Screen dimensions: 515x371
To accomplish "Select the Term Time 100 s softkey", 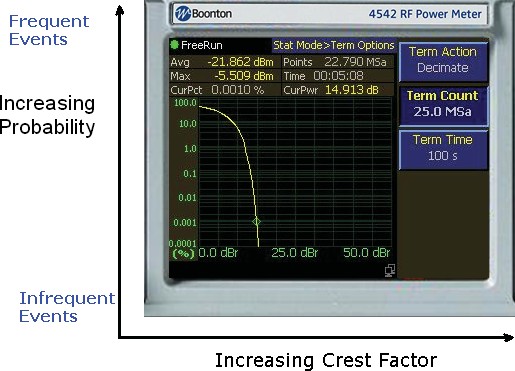I will (x=443, y=149).
